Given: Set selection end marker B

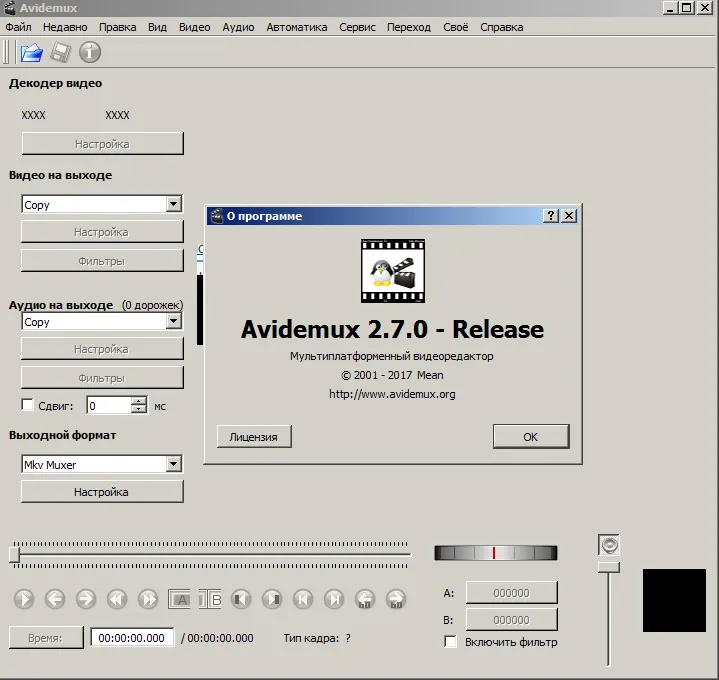Looking at the screenshot, I should [x=210, y=599].
